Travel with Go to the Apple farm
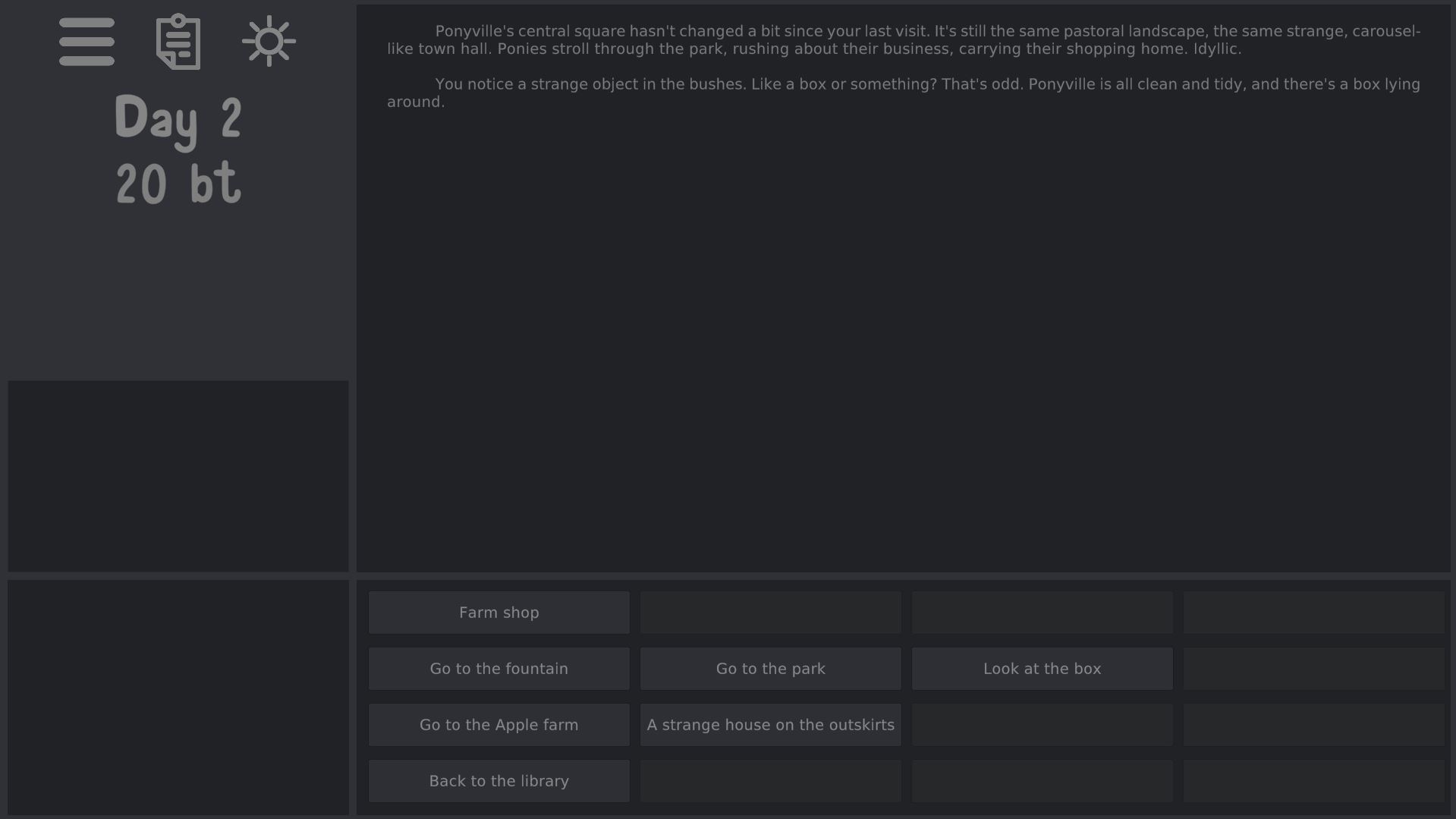 [x=498, y=725]
